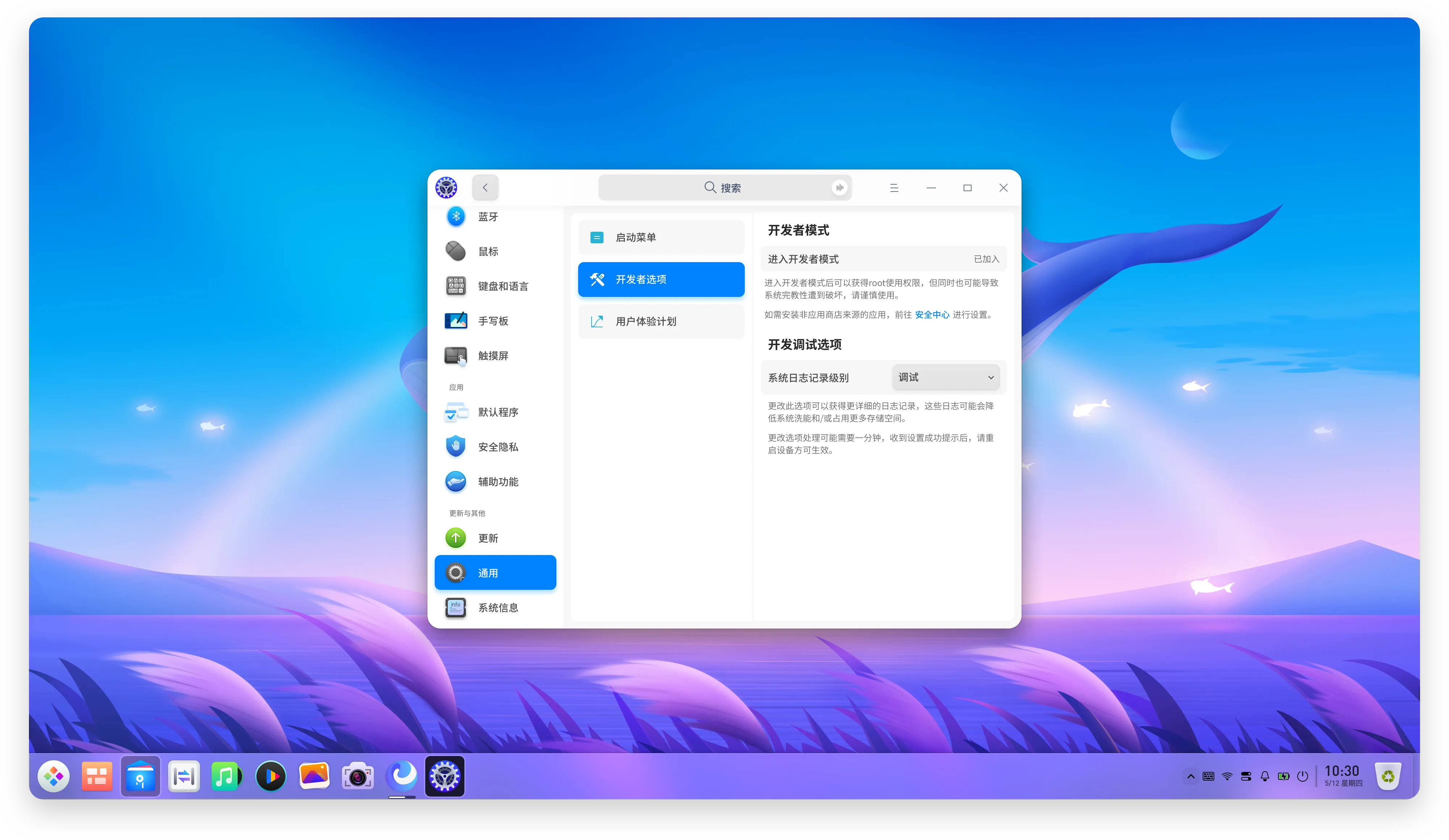Open the hamburger menu in title bar
Screen dimensions: 1449x840
coord(894,188)
